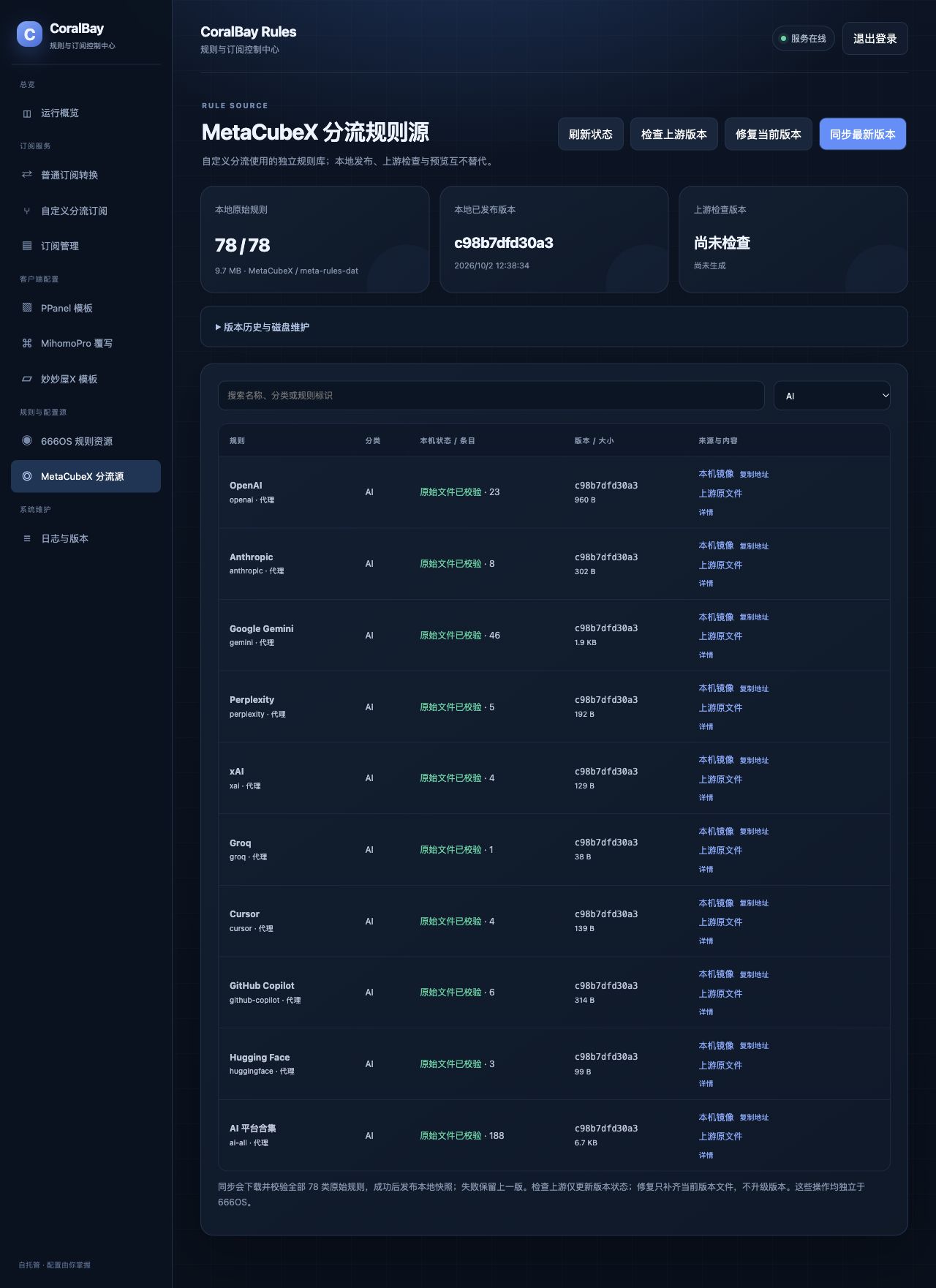The width and height of the screenshot is (936, 1288).
Task: Open 上游原文件 for AI 平台合集
Action: point(720,1137)
